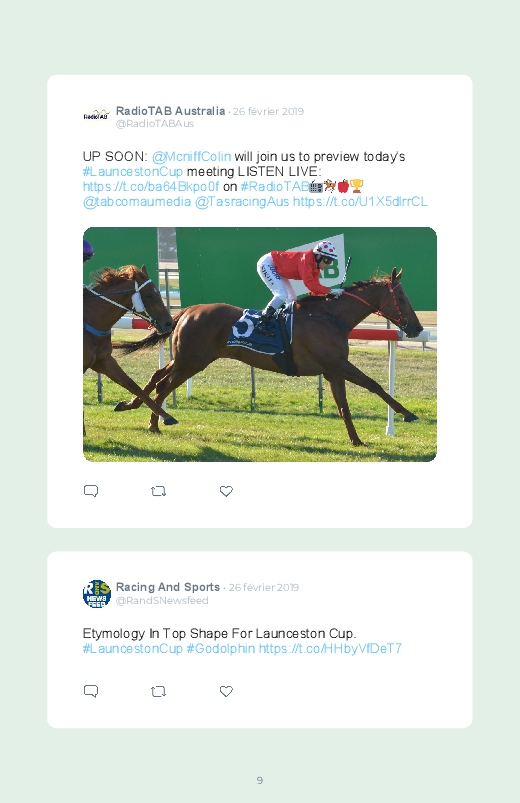Follow the https://t.co/U1X5dlrrCL link
Screen dimensions: 520x803
click(x=360, y=201)
